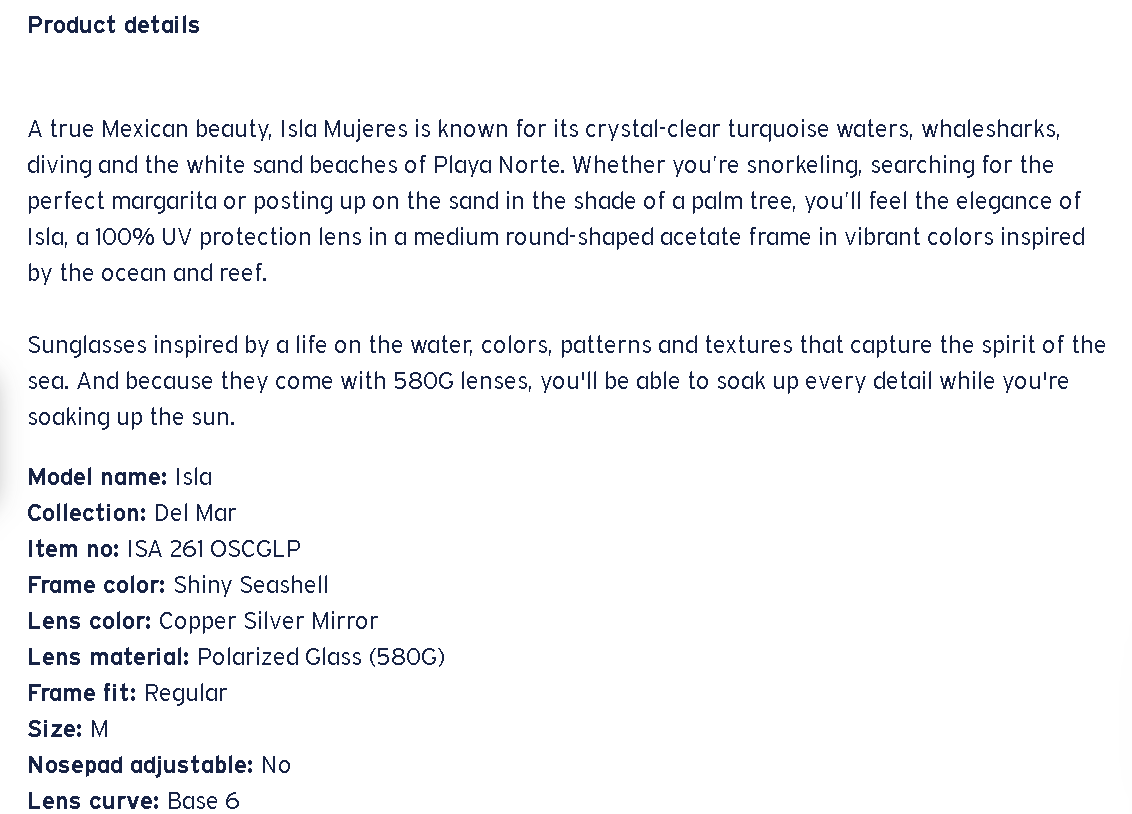The height and width of the screenshot is (814, 1132).
Task: Click the "Lens curve:" label
Action: coord(93,801)
